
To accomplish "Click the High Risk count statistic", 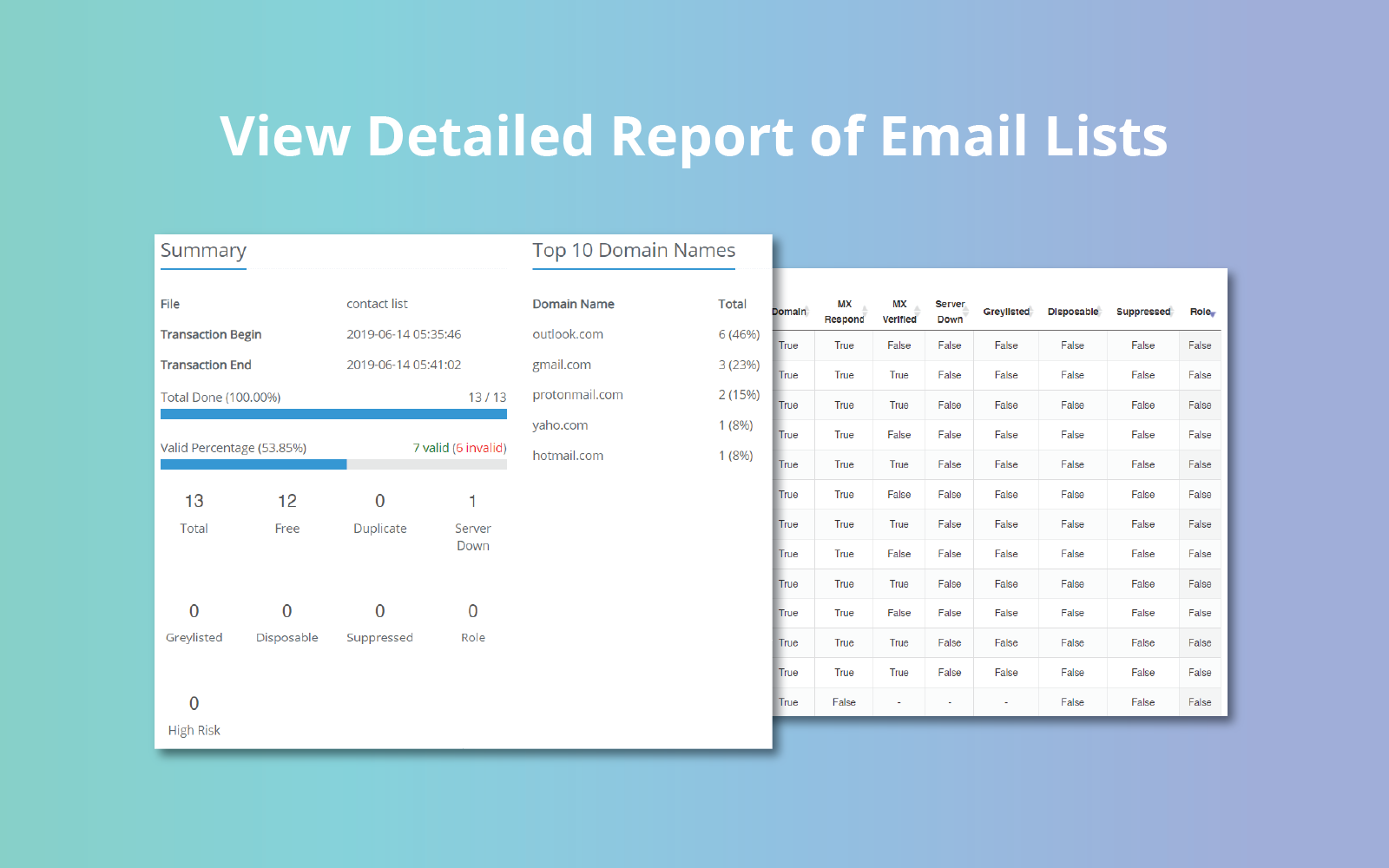I will pos(194,704).
